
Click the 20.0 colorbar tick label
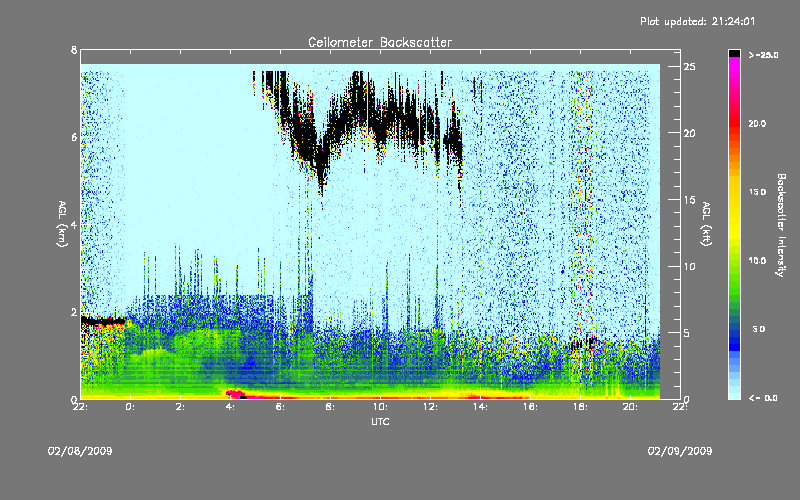[757, 123]
